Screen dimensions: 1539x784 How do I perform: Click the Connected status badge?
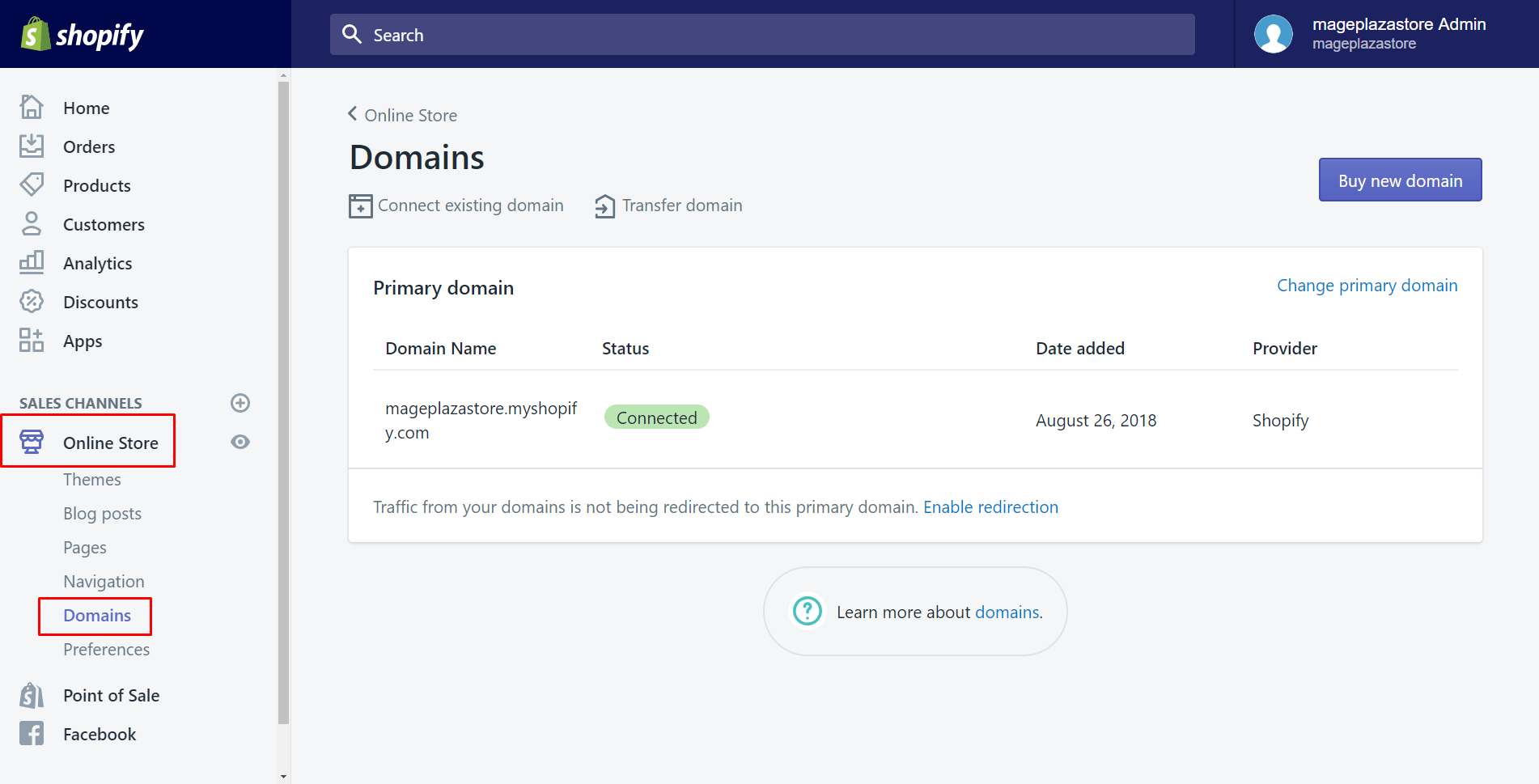[x=656, y=417]
